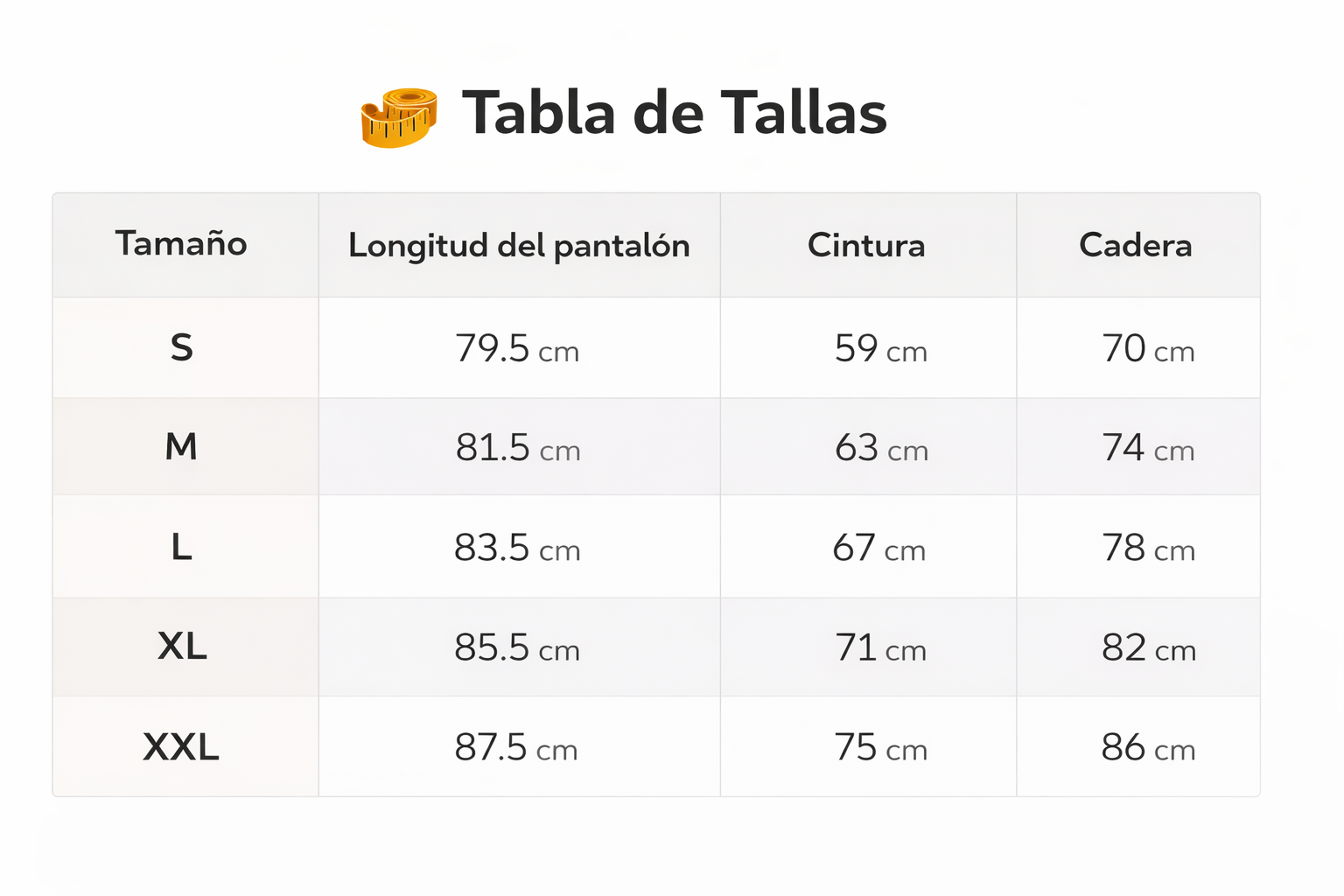
Task: Click the 79.5 cm pants length cell
Action: [x=517, y=349]
